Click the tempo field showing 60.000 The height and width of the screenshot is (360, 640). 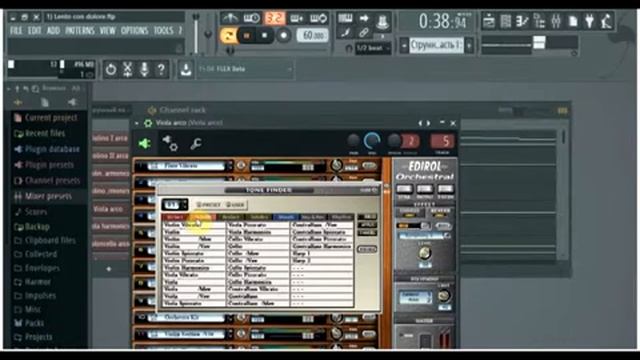click(x=312, y=36)
